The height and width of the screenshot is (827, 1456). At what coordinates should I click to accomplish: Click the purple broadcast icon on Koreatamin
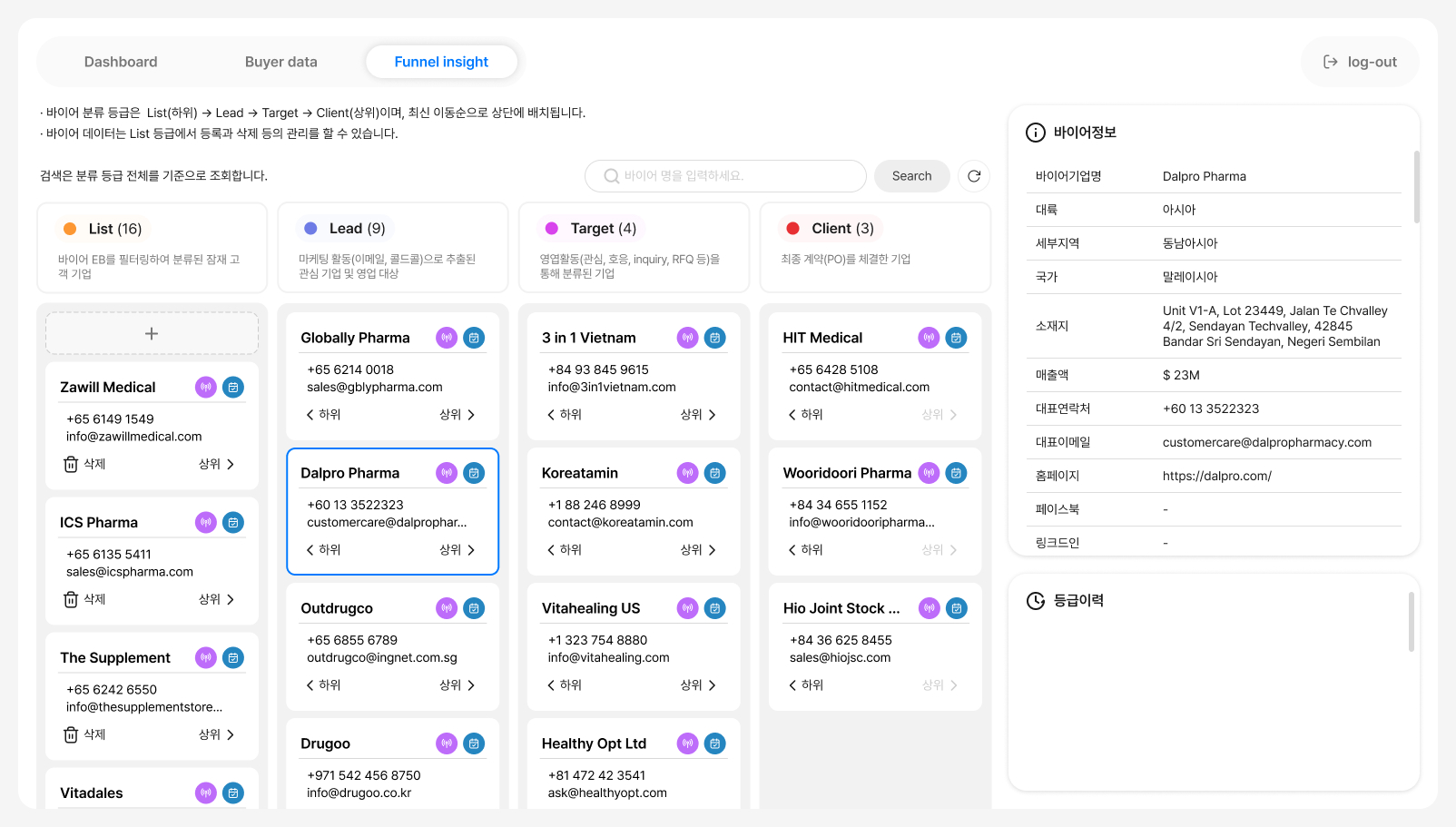[x=688, y=473]
